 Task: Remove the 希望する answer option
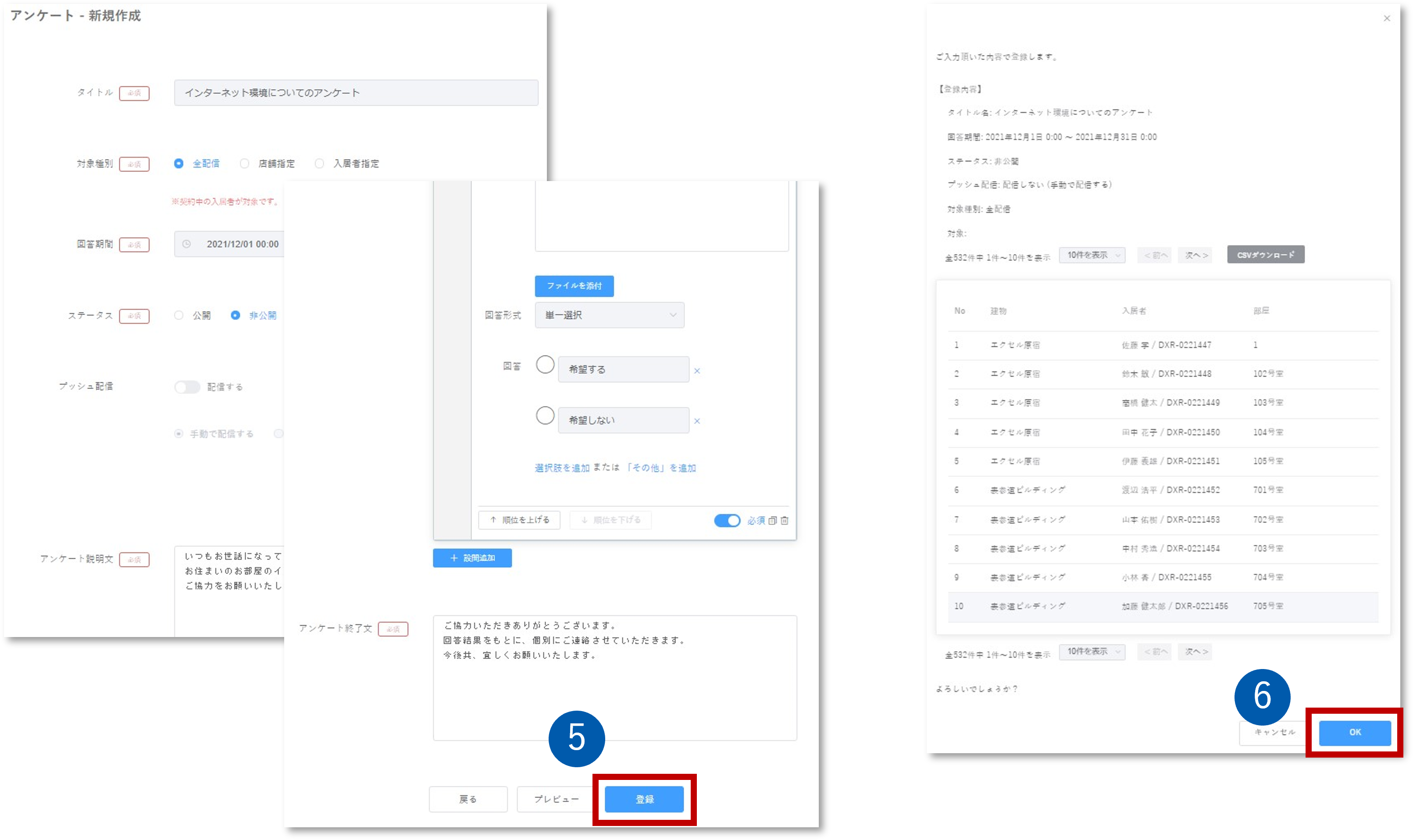pyautogui.click(x=697, y=371)
